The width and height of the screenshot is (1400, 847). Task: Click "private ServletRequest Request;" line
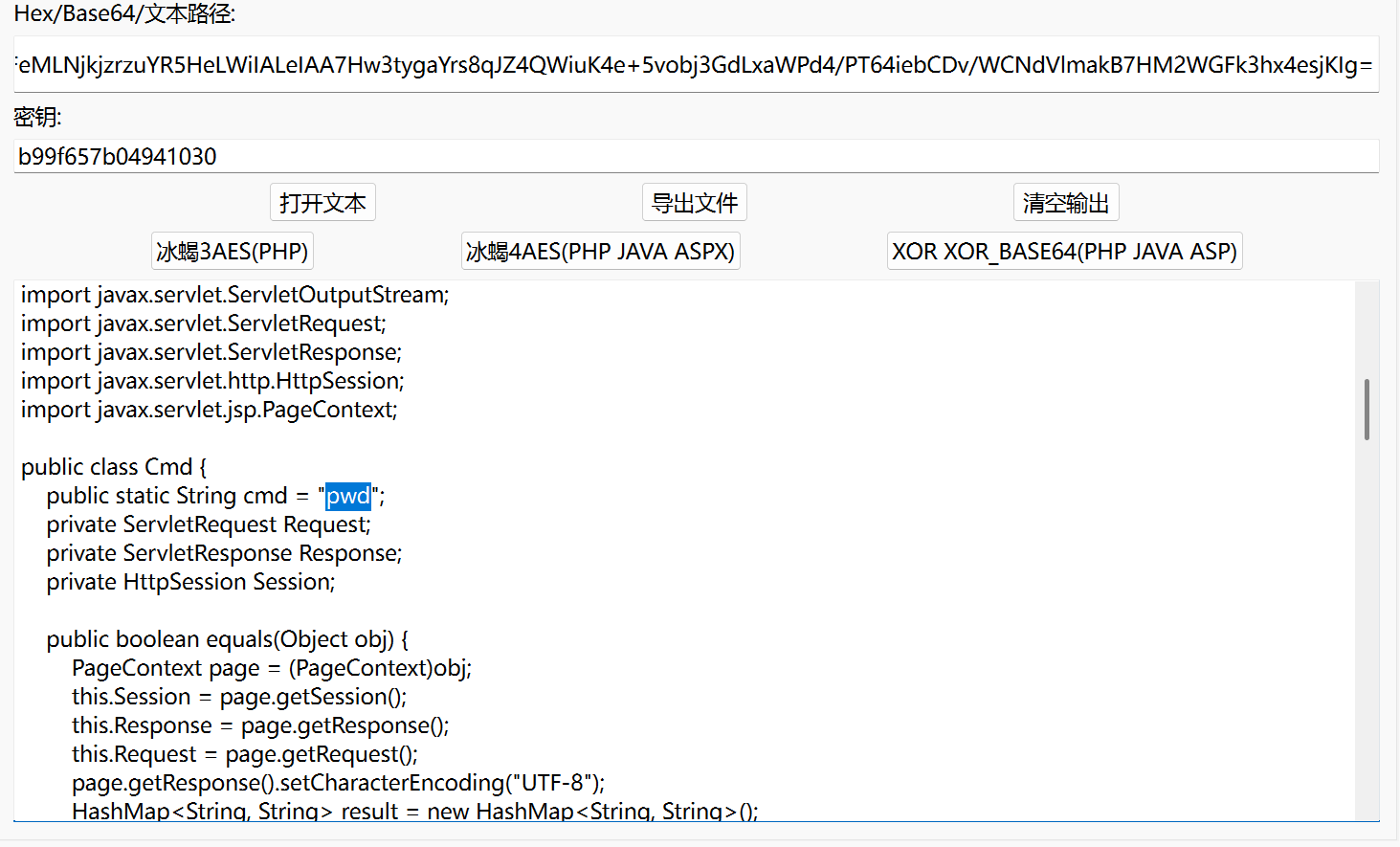[209, 524]
